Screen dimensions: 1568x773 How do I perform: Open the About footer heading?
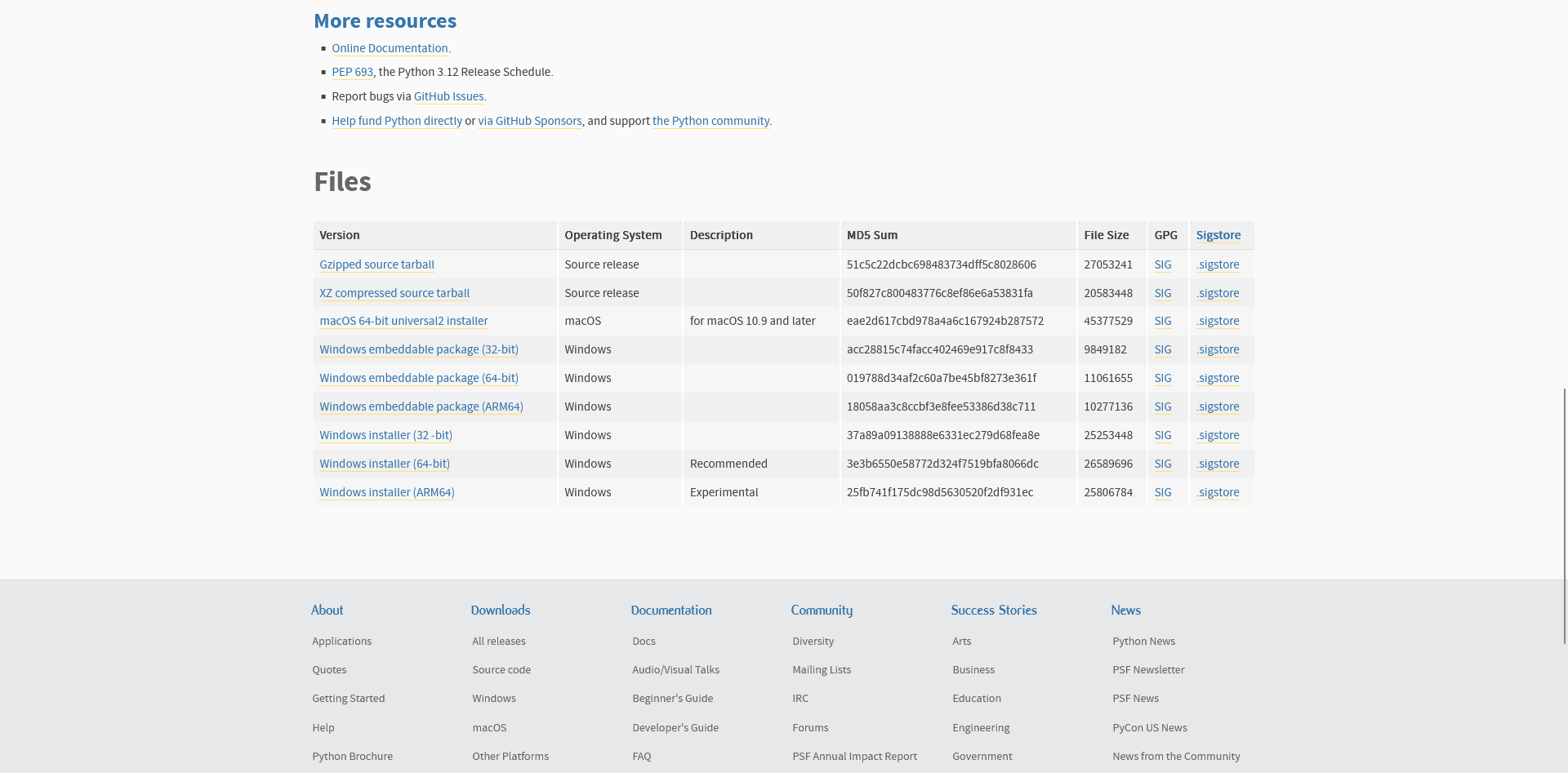tap(327, 610)
